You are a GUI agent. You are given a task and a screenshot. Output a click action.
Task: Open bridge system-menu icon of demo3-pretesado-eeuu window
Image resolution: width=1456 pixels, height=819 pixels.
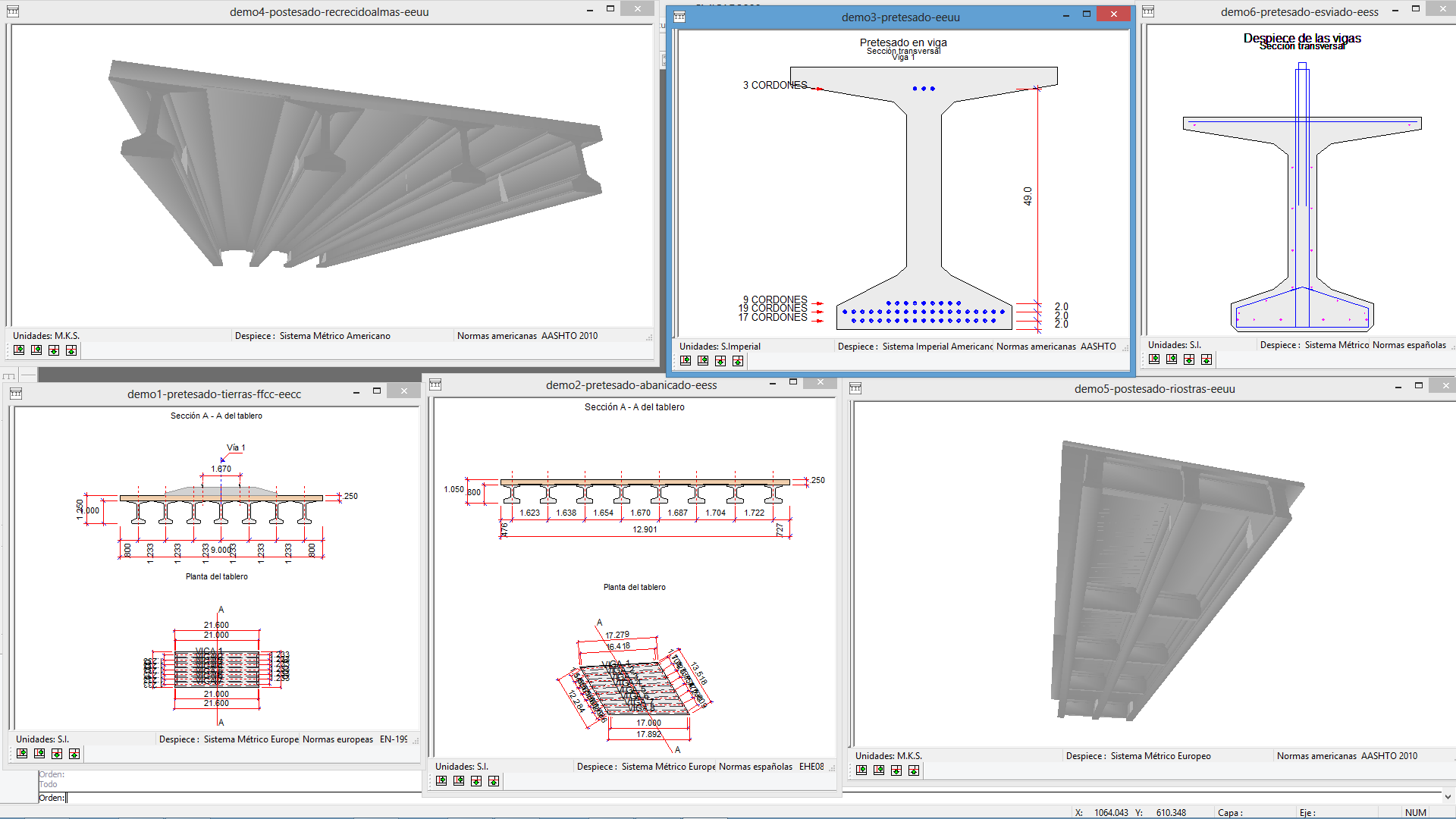pos(679,17)
